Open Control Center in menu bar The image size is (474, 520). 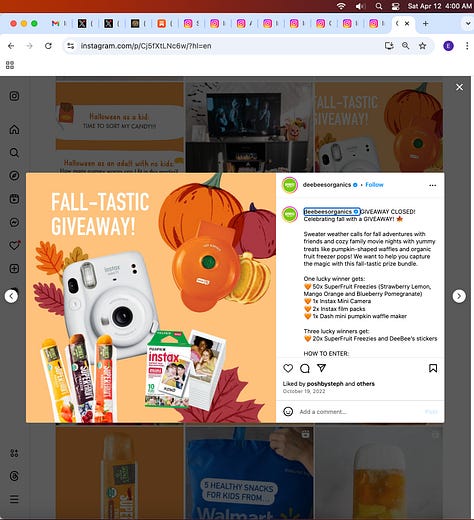(395, 6)
